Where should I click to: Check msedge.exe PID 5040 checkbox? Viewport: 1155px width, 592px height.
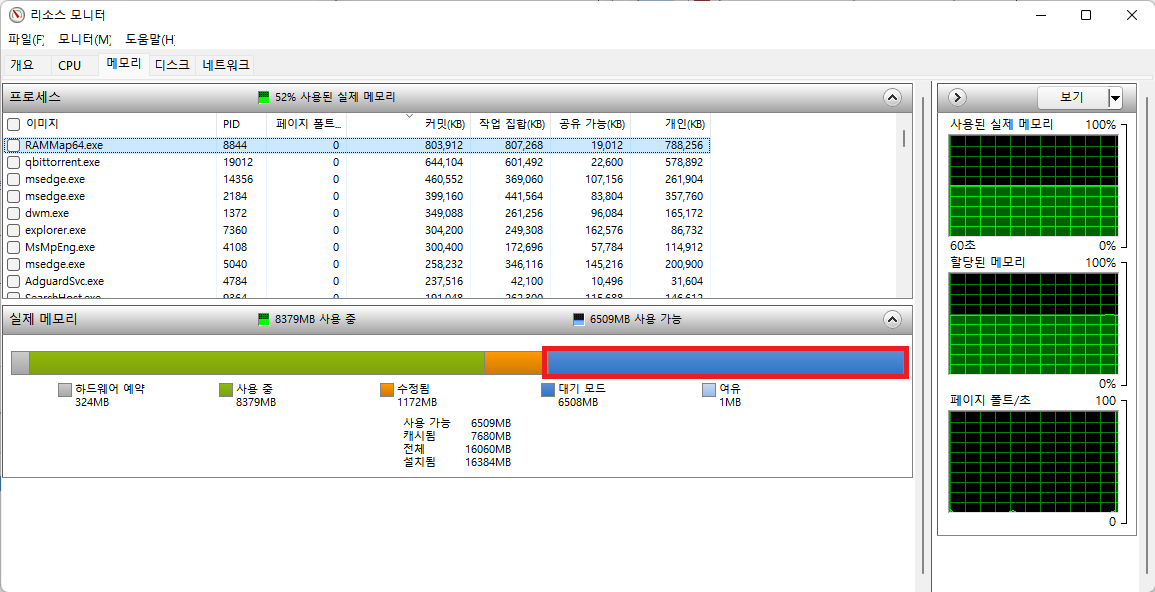[x=13, y=264]
